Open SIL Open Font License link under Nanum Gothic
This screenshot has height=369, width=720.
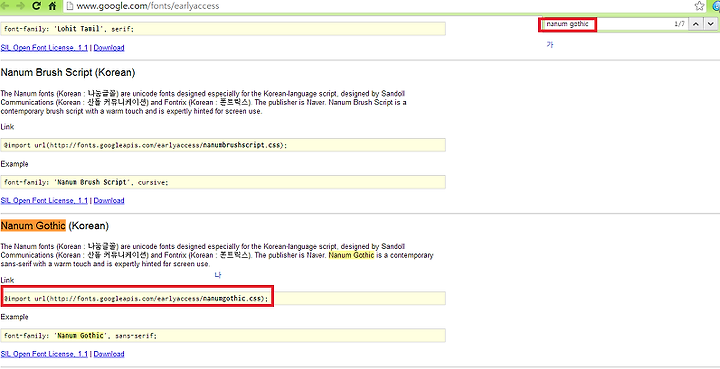pyautogui.click(x=44, y=354)
